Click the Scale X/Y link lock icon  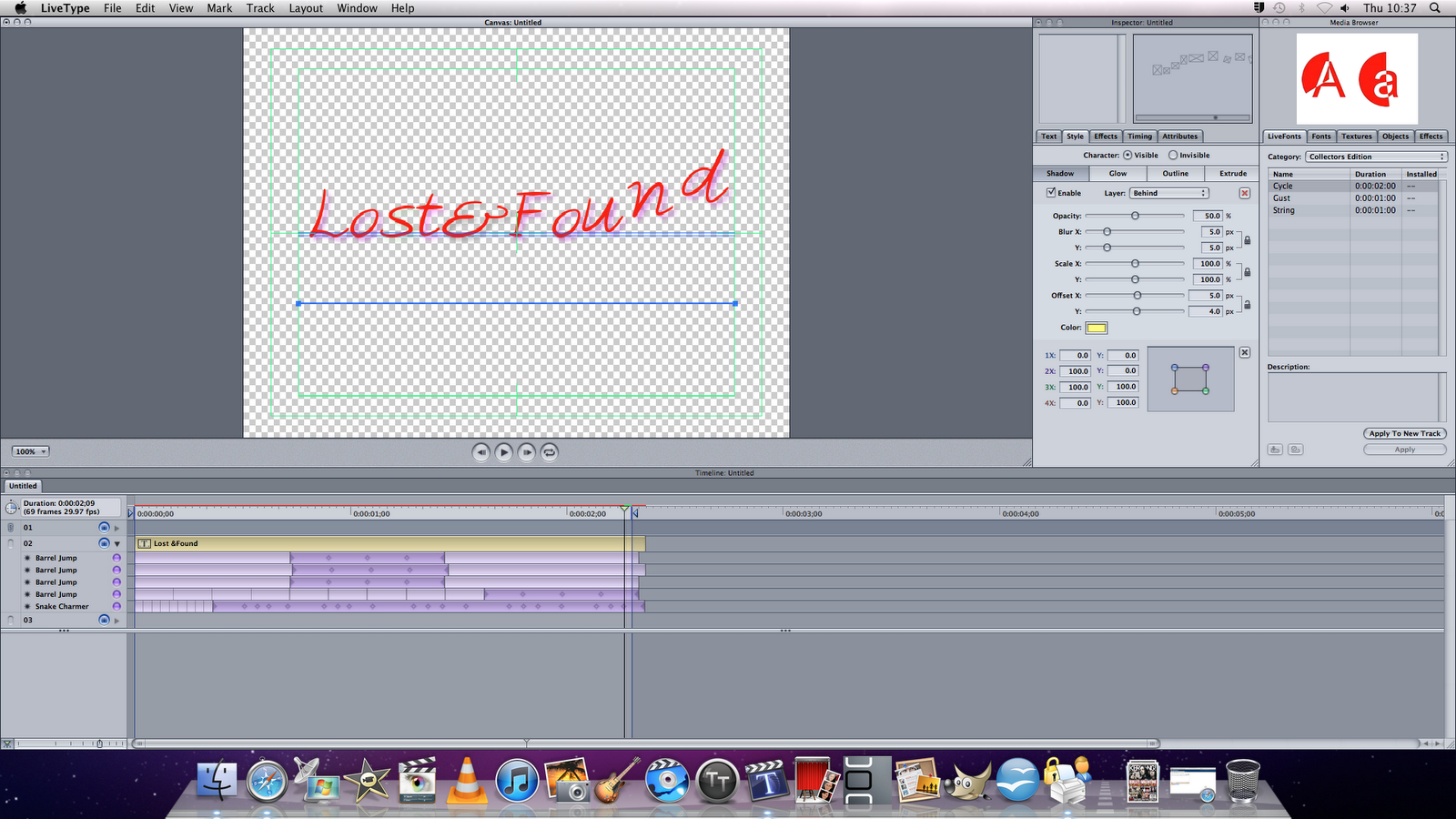1247,272
